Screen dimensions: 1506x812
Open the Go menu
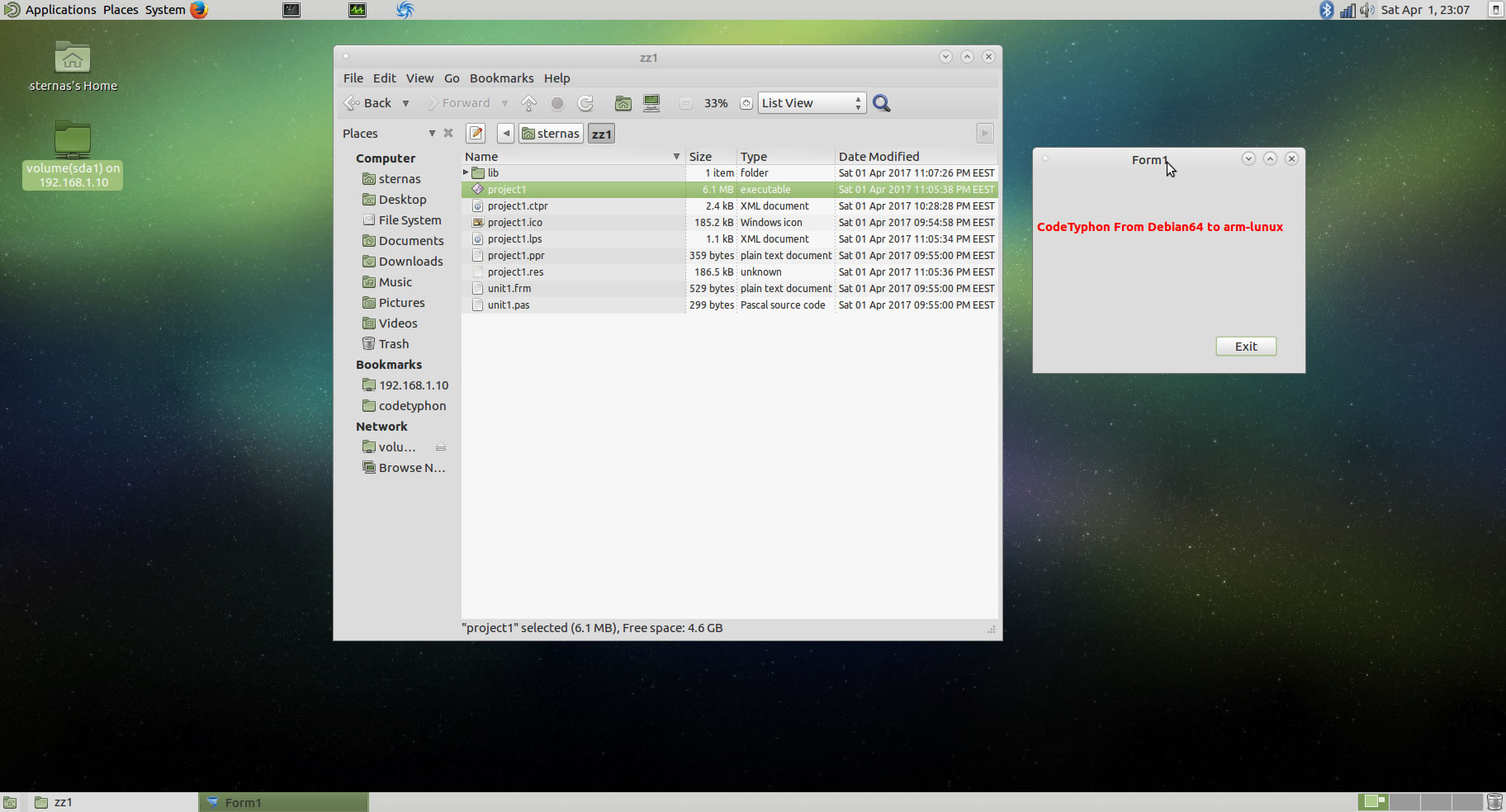[x=452, y=78]
